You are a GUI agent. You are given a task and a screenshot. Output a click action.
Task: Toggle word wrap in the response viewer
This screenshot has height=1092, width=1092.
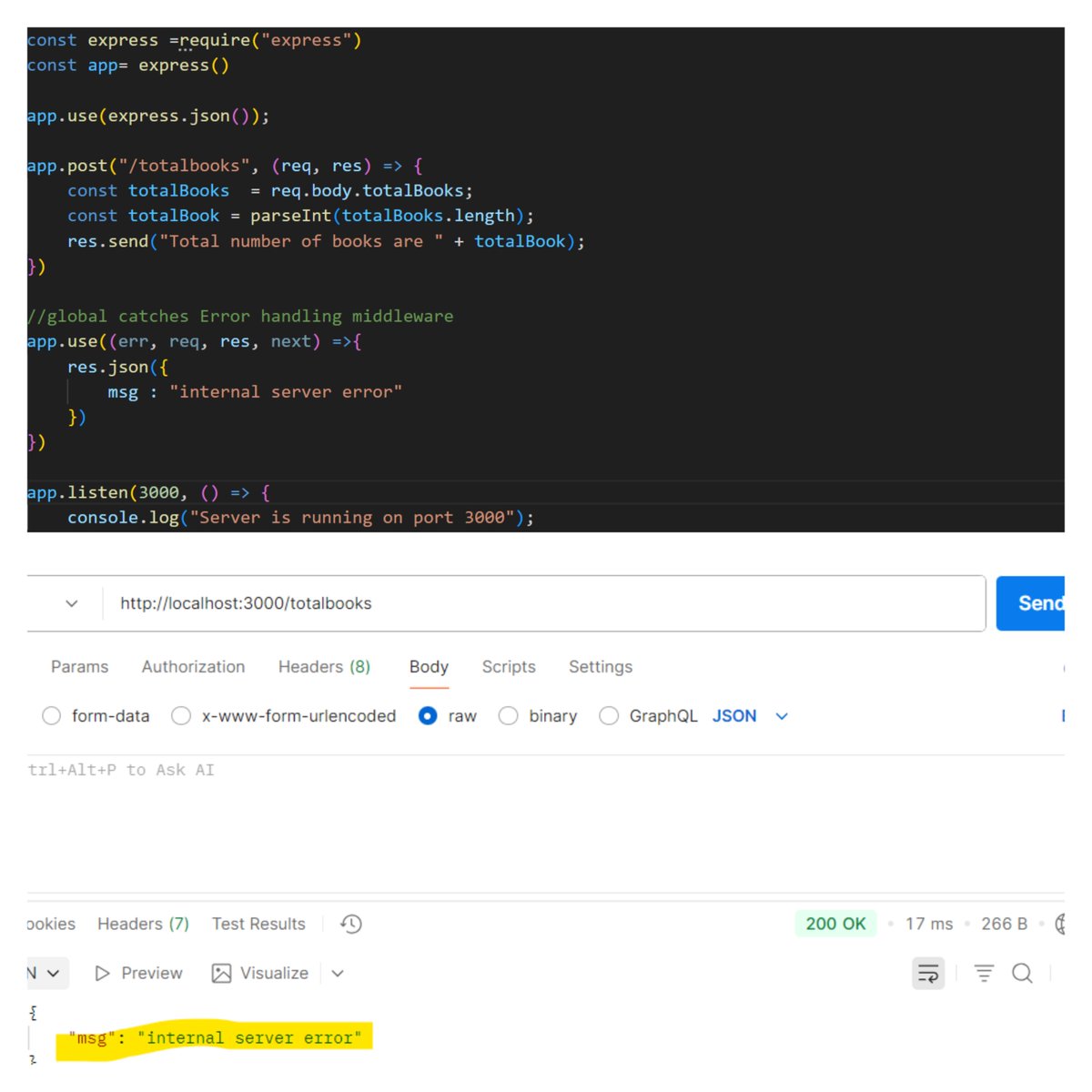(x=927, y=973)
